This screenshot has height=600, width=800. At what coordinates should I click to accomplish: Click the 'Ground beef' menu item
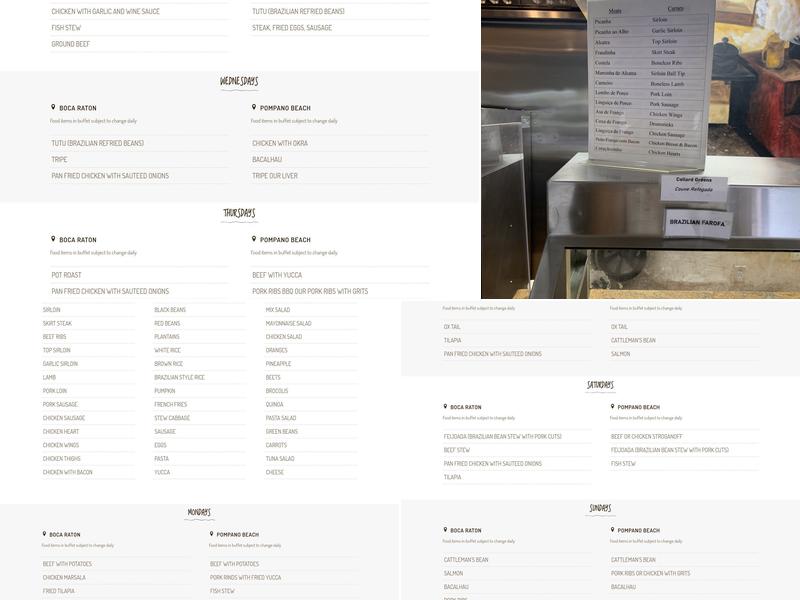pyautogui.click(x=70, y=44)
